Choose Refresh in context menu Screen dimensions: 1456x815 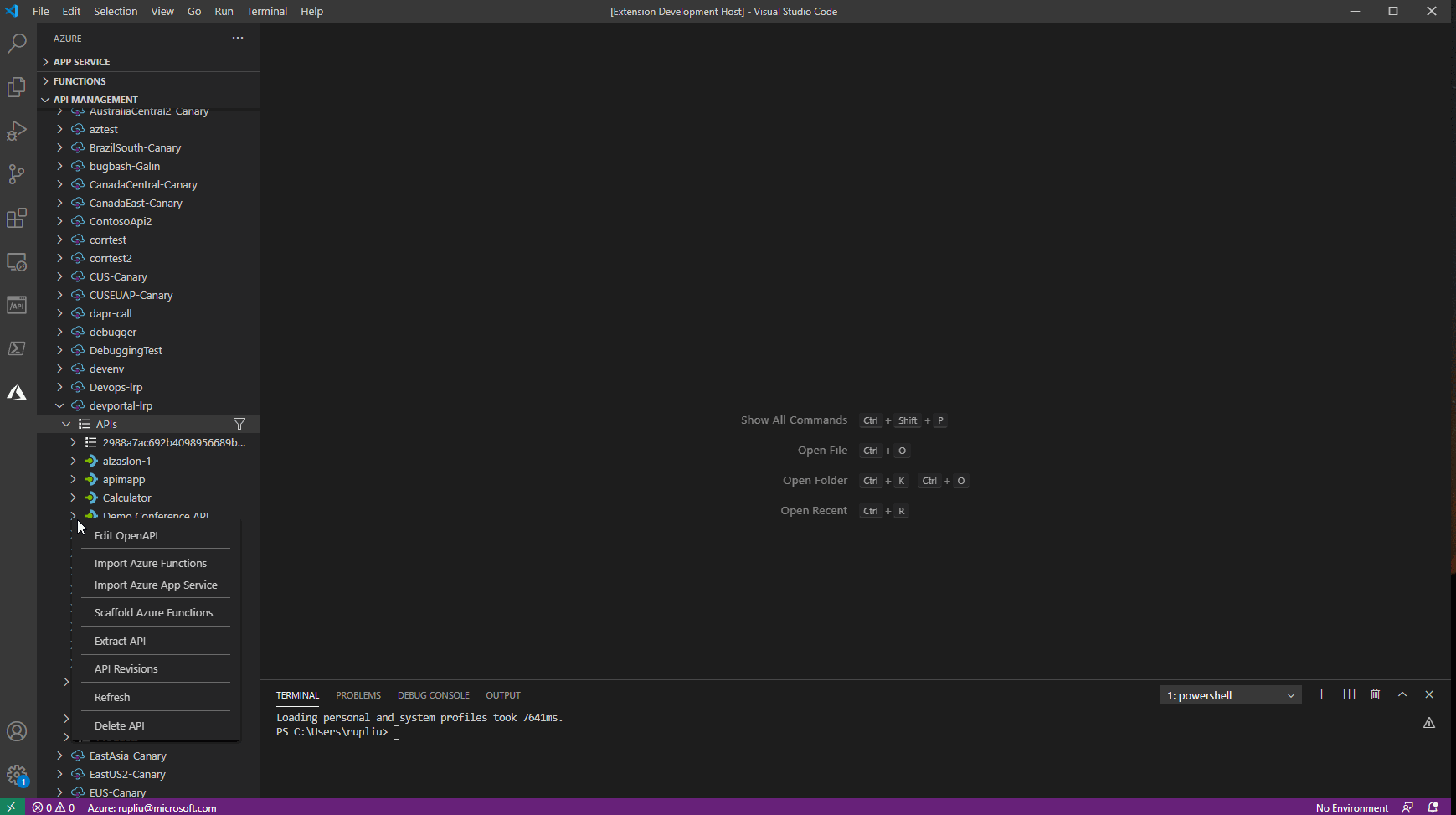click(157, 697)
